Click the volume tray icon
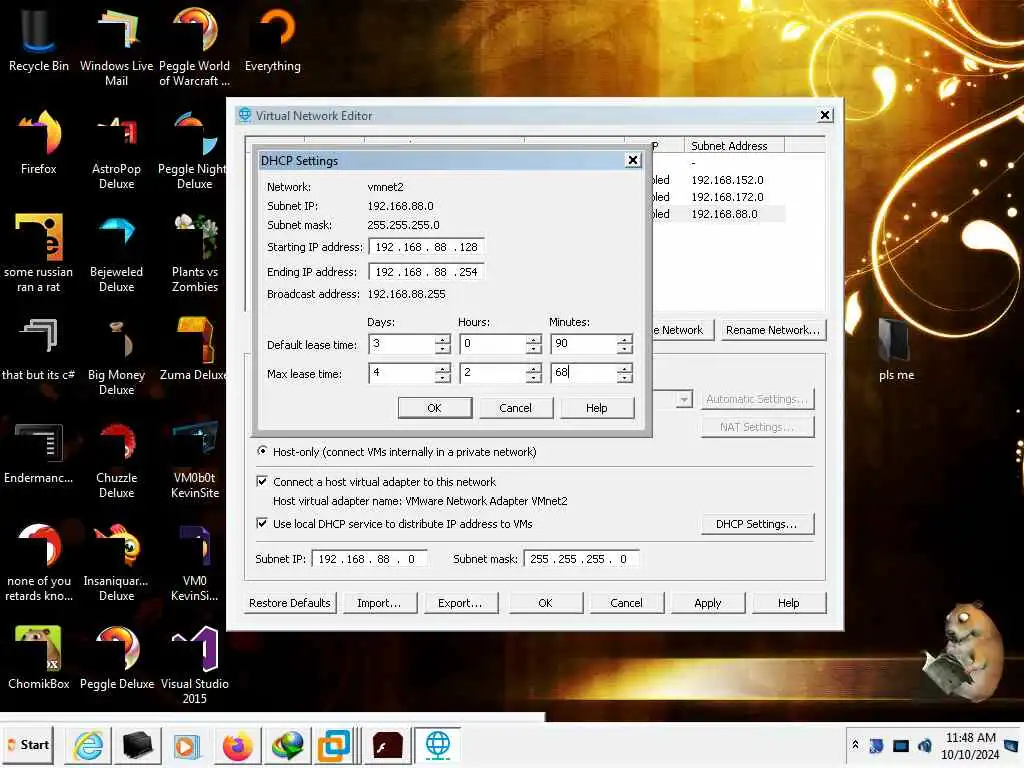The image size is (1024, 768). [x=925, y=745]
